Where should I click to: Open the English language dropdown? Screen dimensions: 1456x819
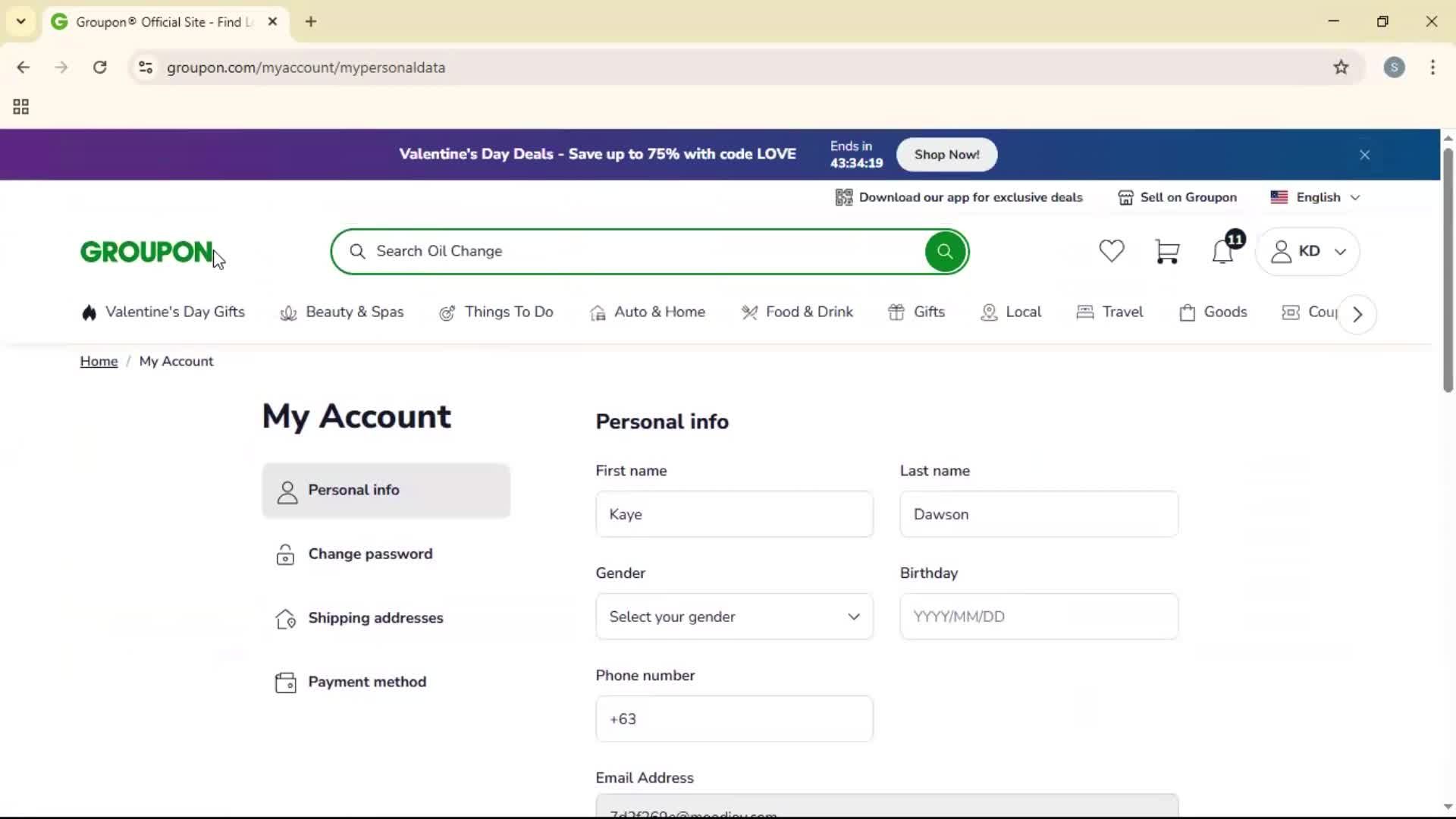(1316, 197)
